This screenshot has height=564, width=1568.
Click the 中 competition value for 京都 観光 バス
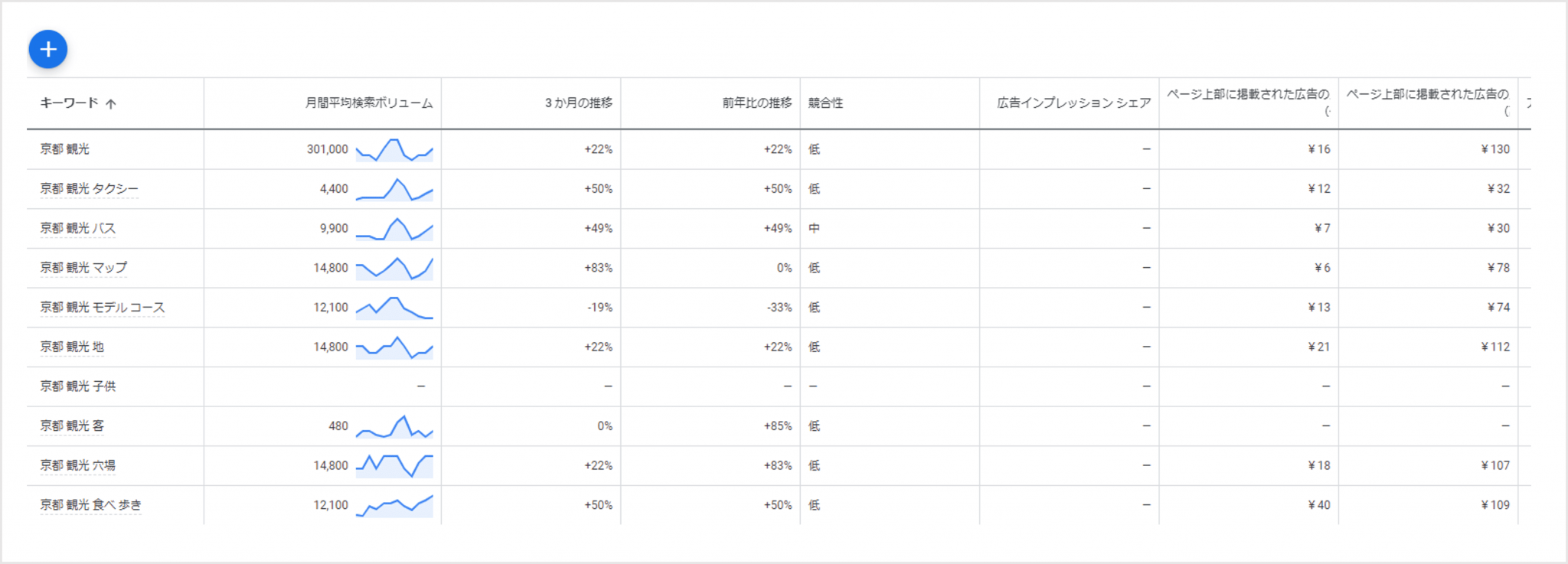coord(814,229)
